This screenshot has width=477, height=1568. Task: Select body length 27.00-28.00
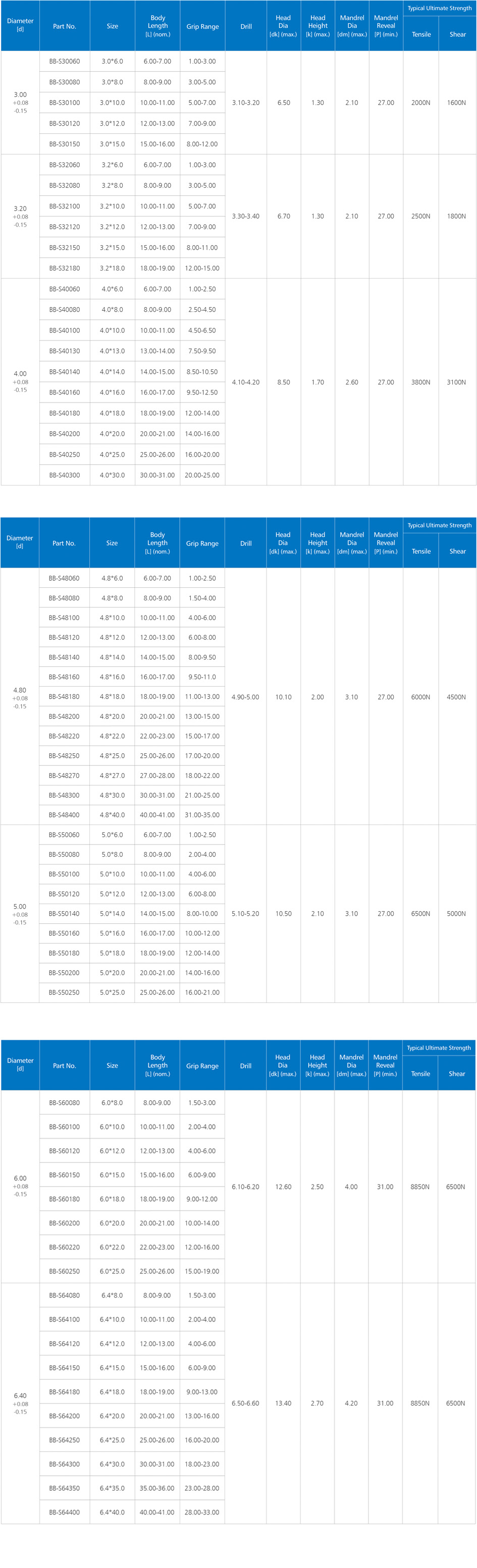point(157,775)
